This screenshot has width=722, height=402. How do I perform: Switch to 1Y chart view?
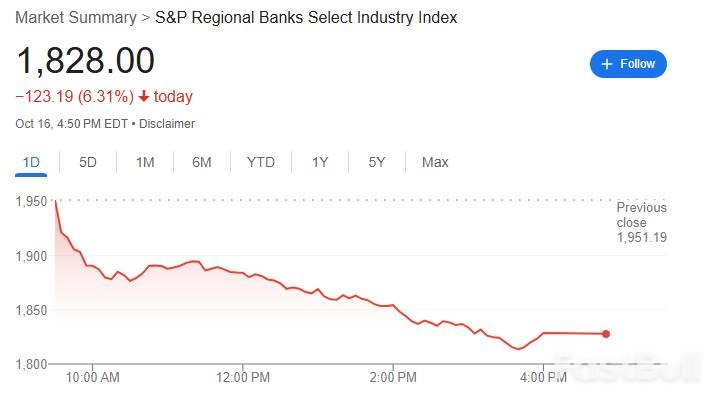320,162
